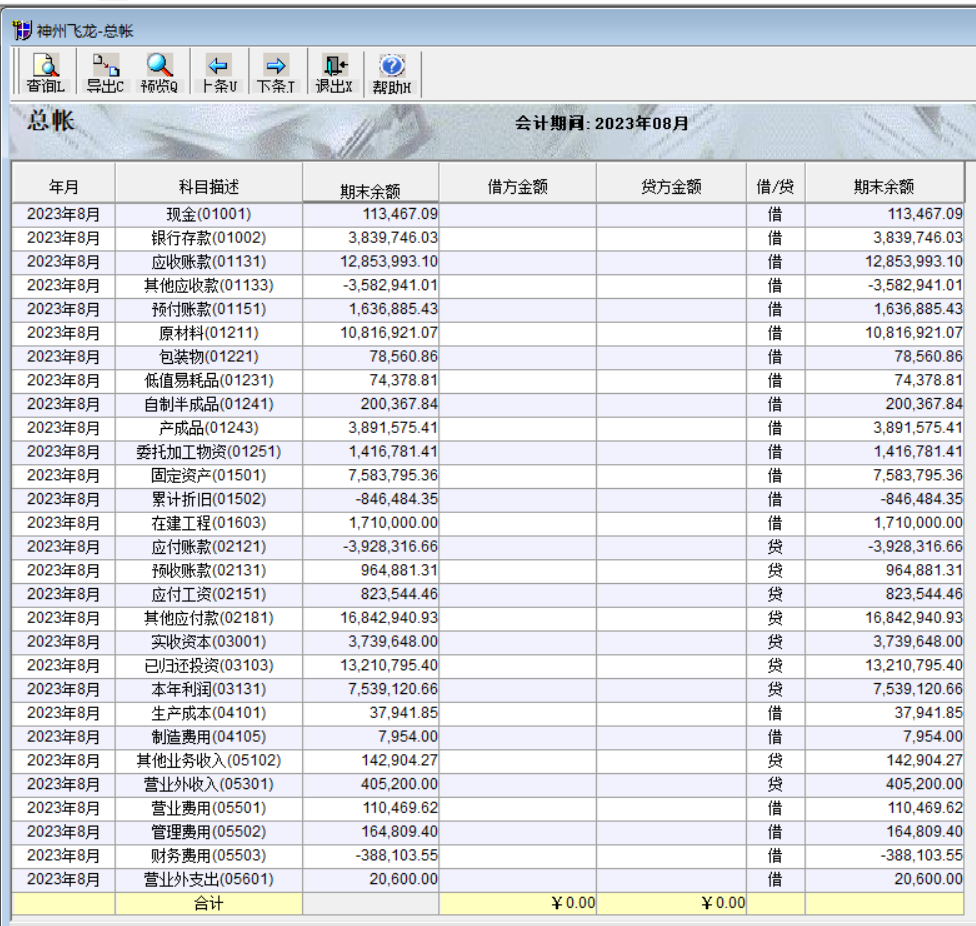
Task: Select 营业费用(05501) account cell
Action: (209, 808)
